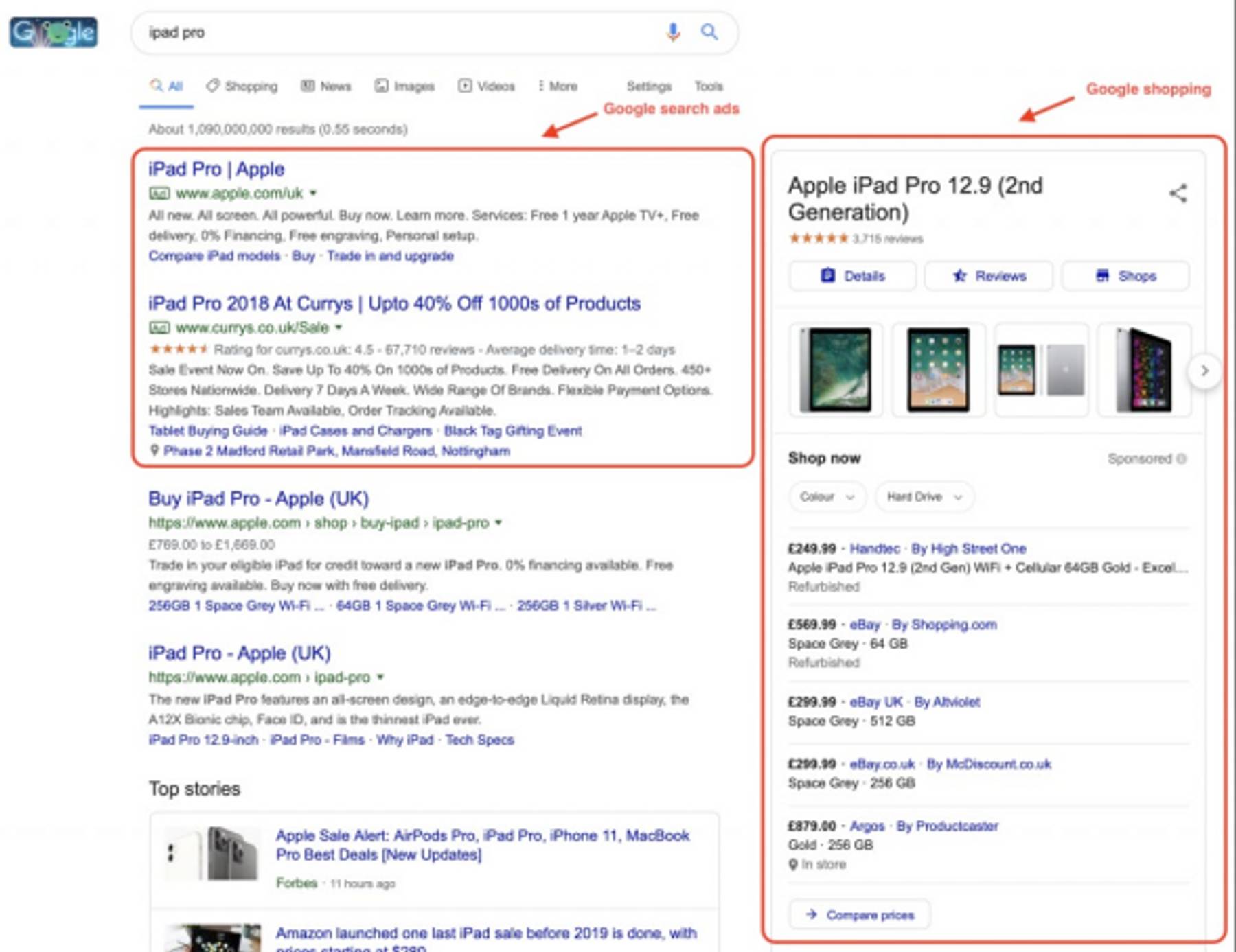Select third image showing front and back
Viewport: 1236px width, 952px height.
point(1041,370)
